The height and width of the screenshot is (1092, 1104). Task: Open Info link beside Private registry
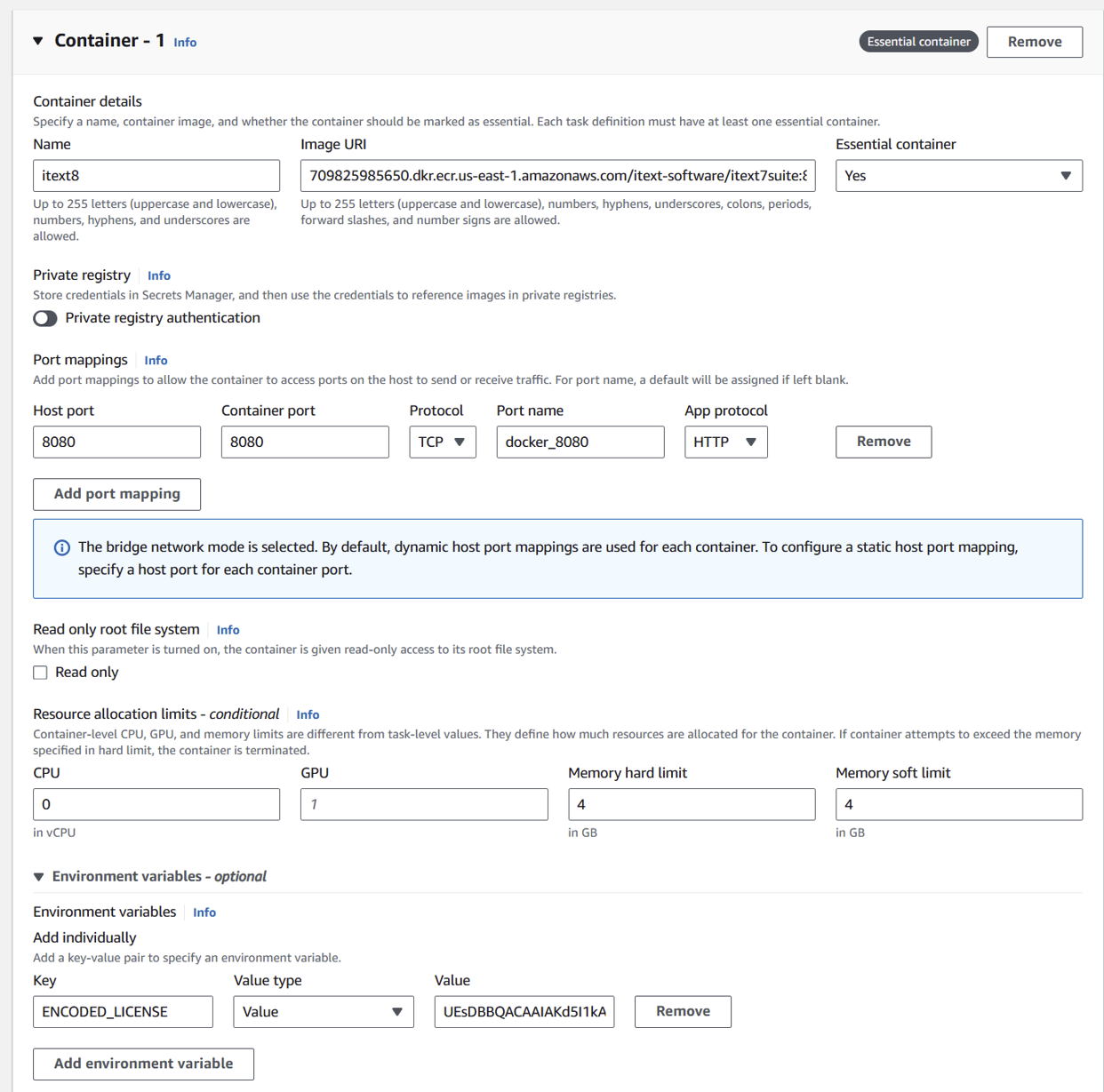159,275
